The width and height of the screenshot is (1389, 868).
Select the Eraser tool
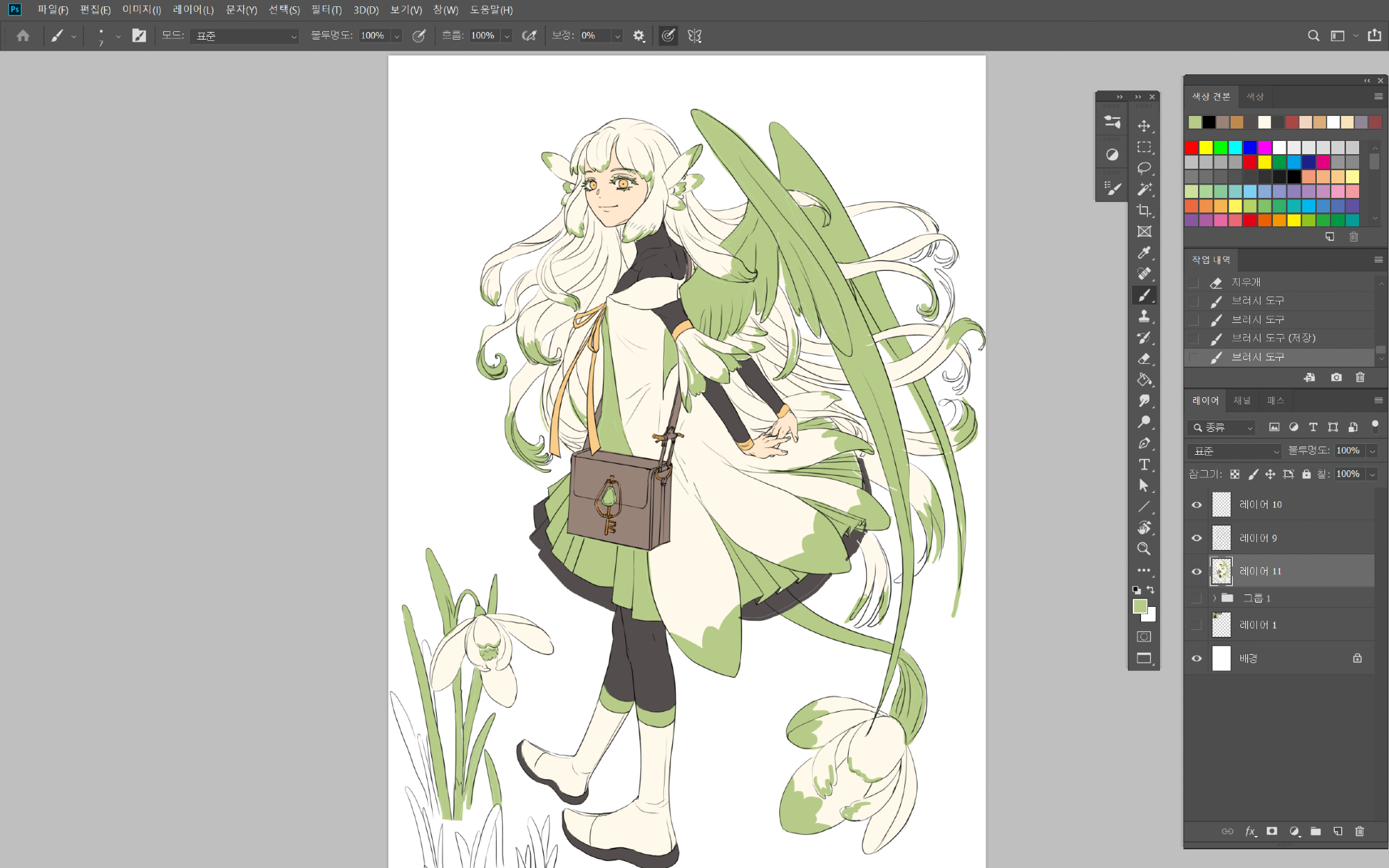pyautogui.click(x=1144, y=358)
